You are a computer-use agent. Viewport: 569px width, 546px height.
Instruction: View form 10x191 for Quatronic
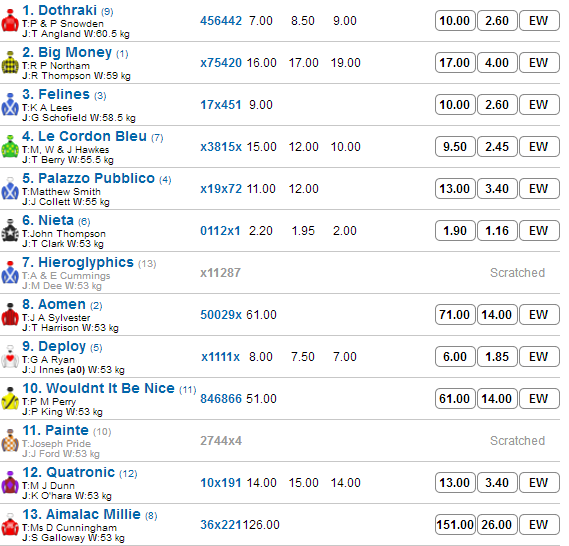point(221,483)
